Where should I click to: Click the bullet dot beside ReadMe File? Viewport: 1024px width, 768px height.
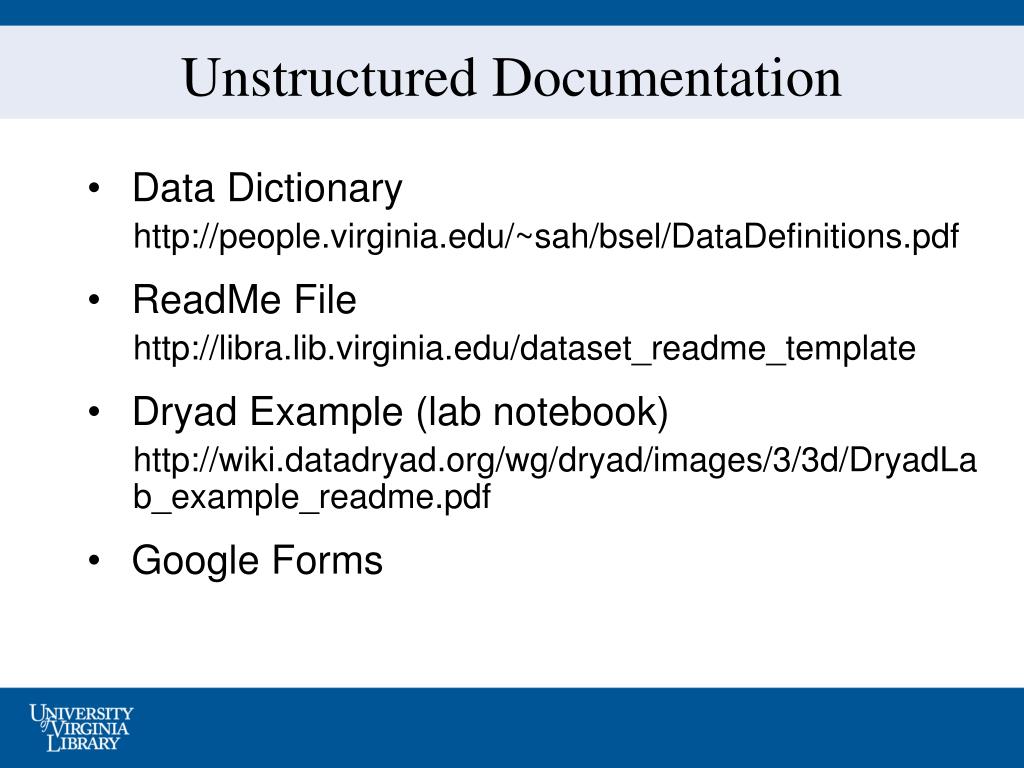[94, 300]
